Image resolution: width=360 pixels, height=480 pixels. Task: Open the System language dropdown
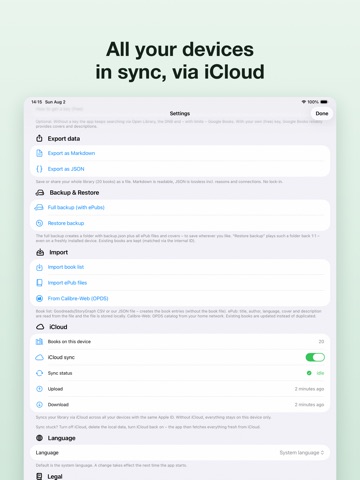click(x=302, y=452)
